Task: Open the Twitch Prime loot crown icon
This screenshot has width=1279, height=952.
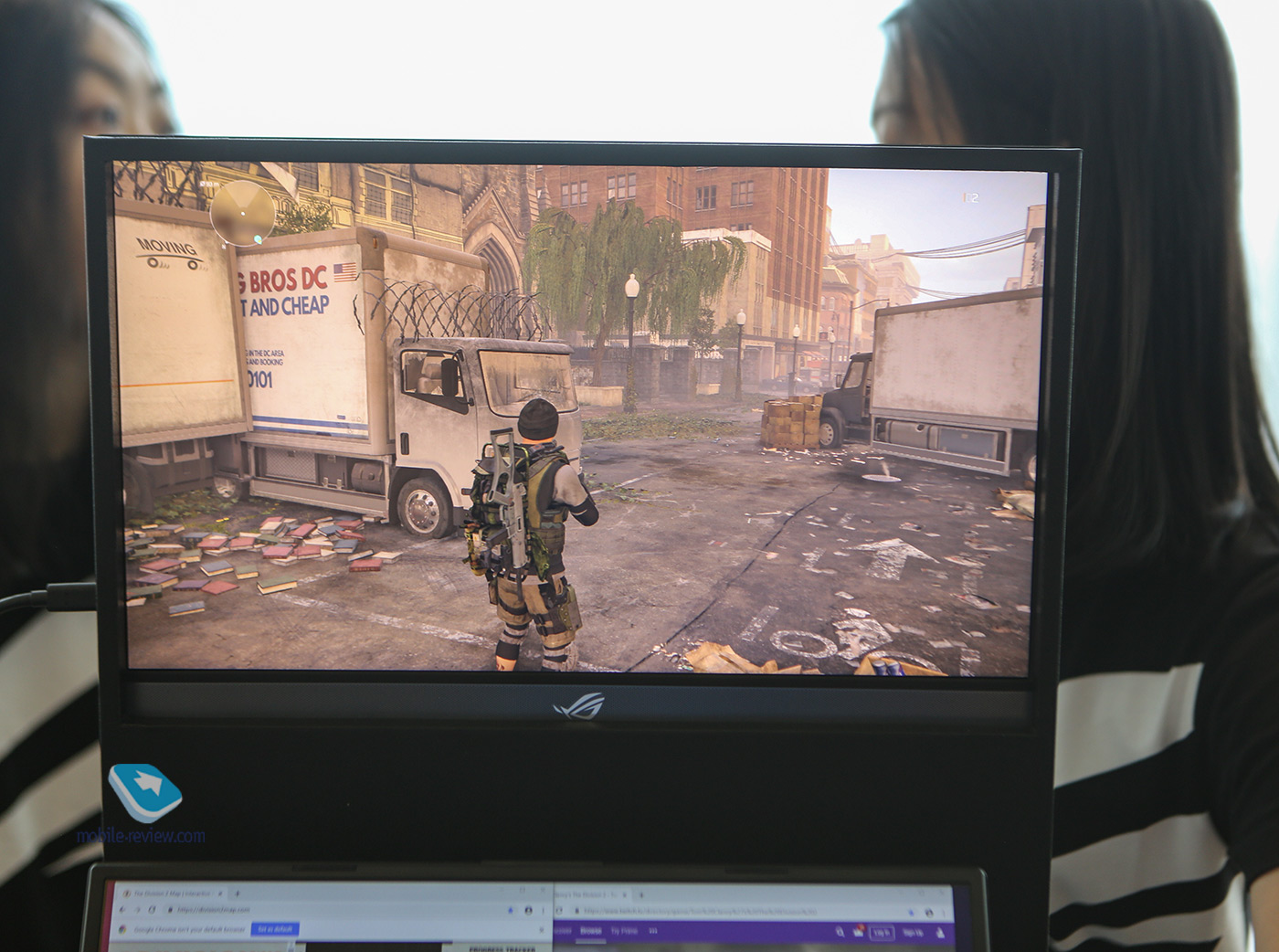Action: (859, 932)
